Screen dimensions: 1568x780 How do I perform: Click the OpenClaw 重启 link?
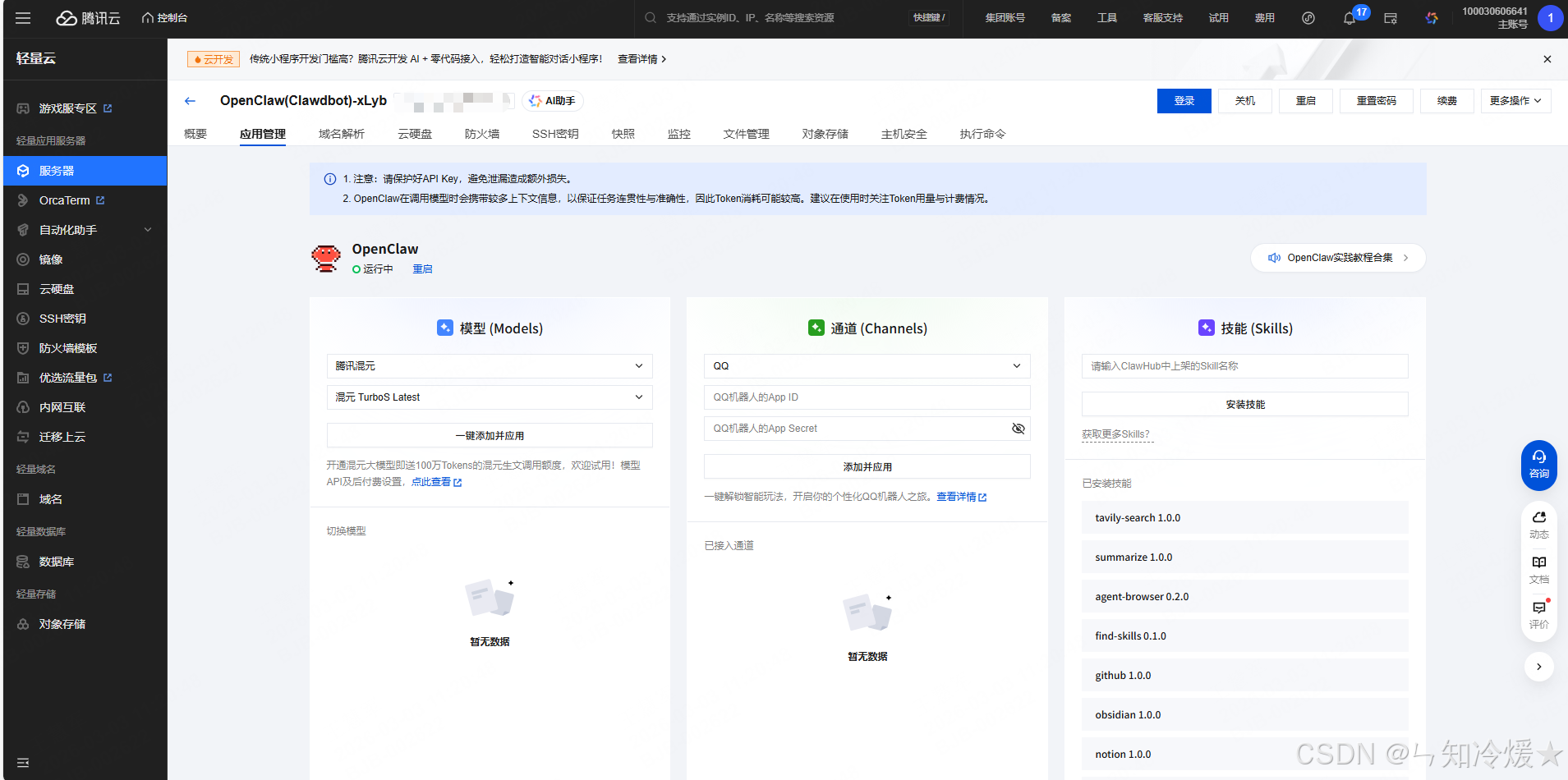pos(422,269)
